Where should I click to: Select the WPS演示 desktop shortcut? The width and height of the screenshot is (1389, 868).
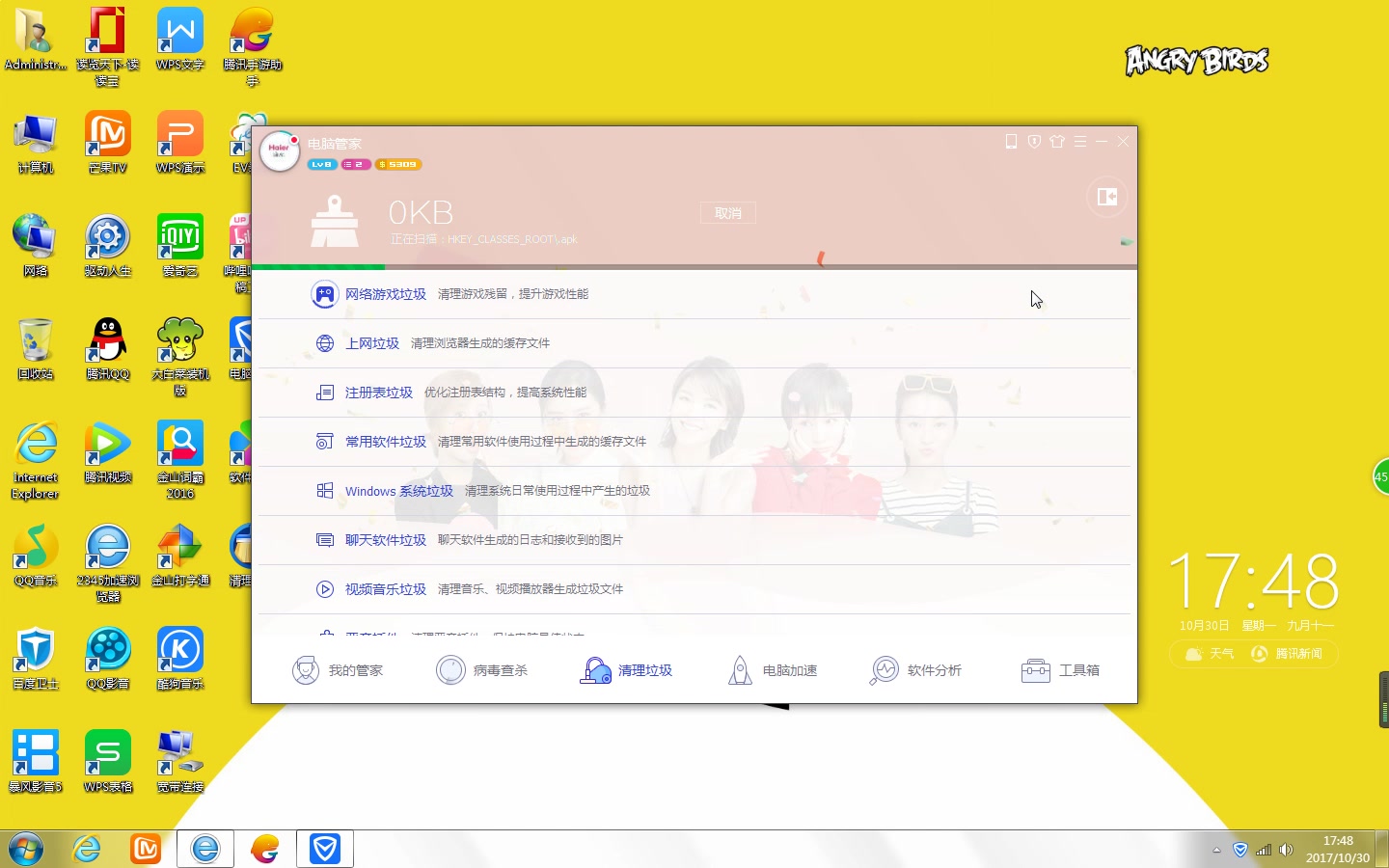(x=180, y=143)
